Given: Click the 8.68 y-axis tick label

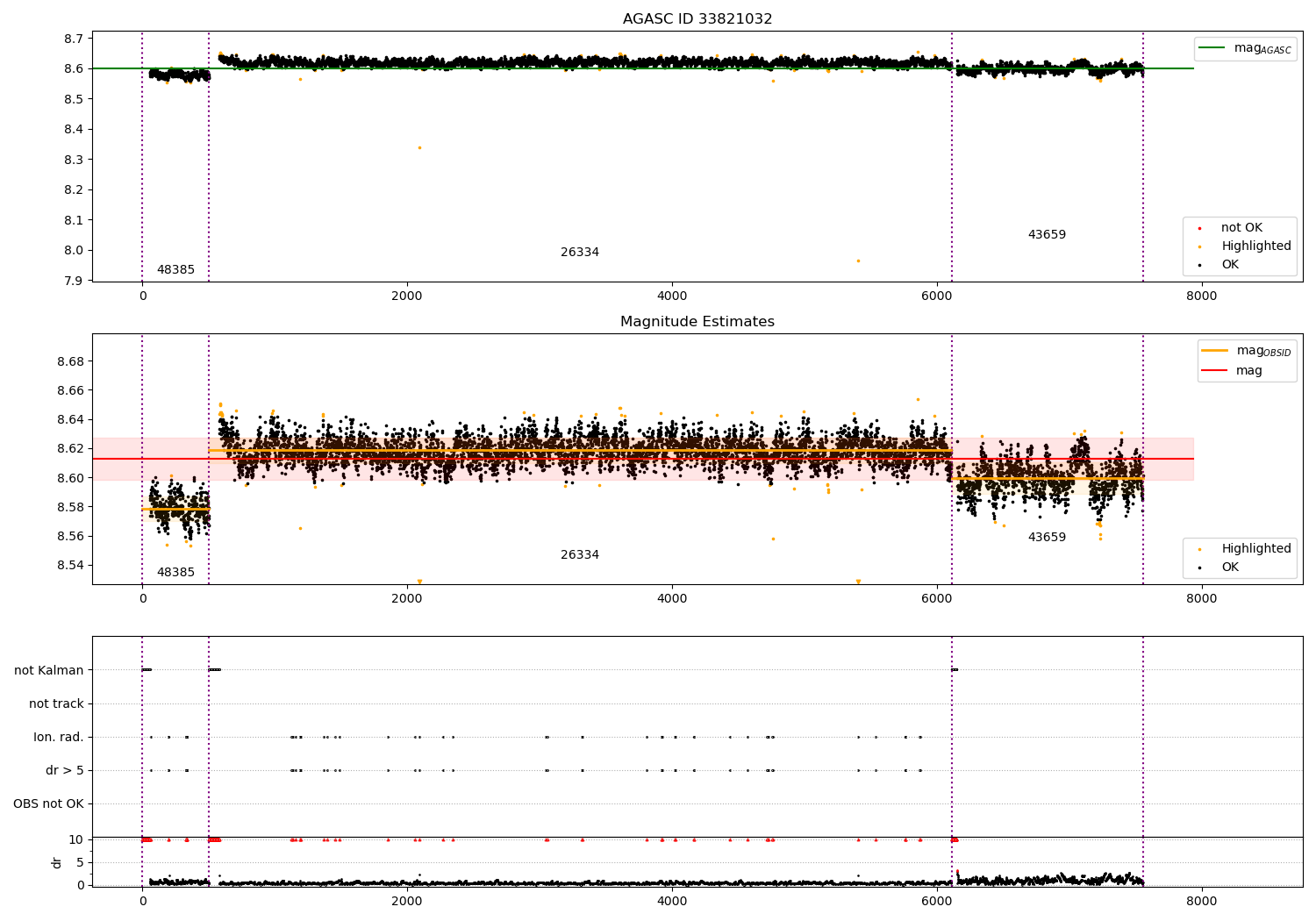Looking at the screenshot, I should [x=70, y=361].
